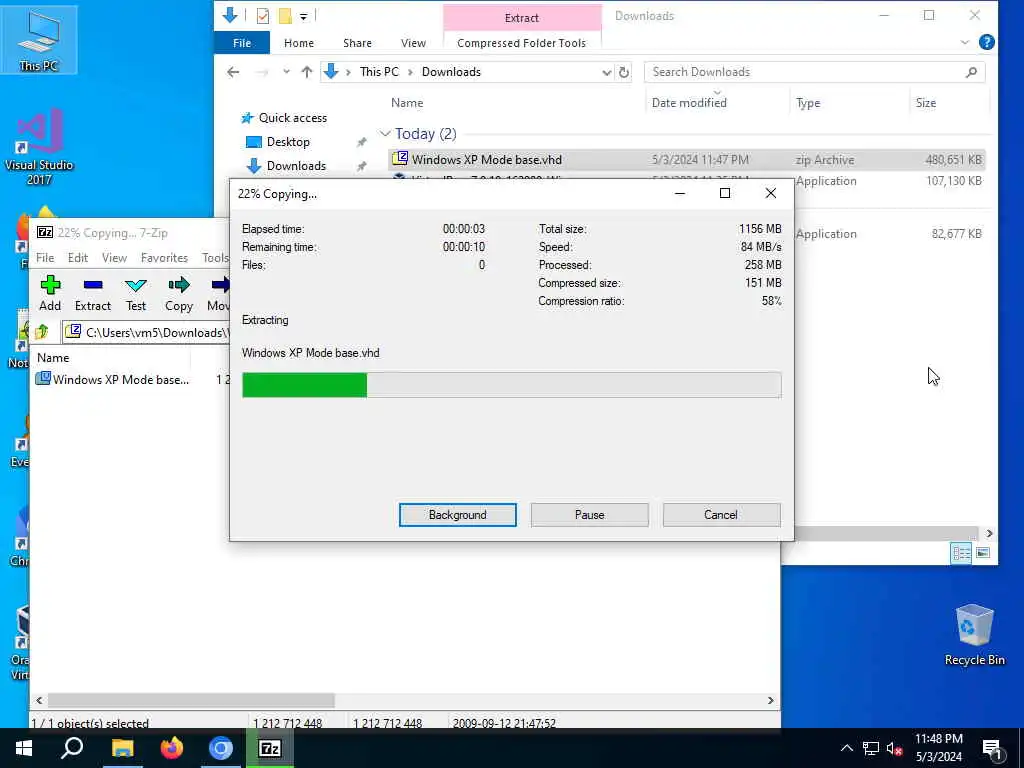This screenshot has height=768, width=1024.
Task: Switch Explorer to details view icon
Action: pos(961,553)
